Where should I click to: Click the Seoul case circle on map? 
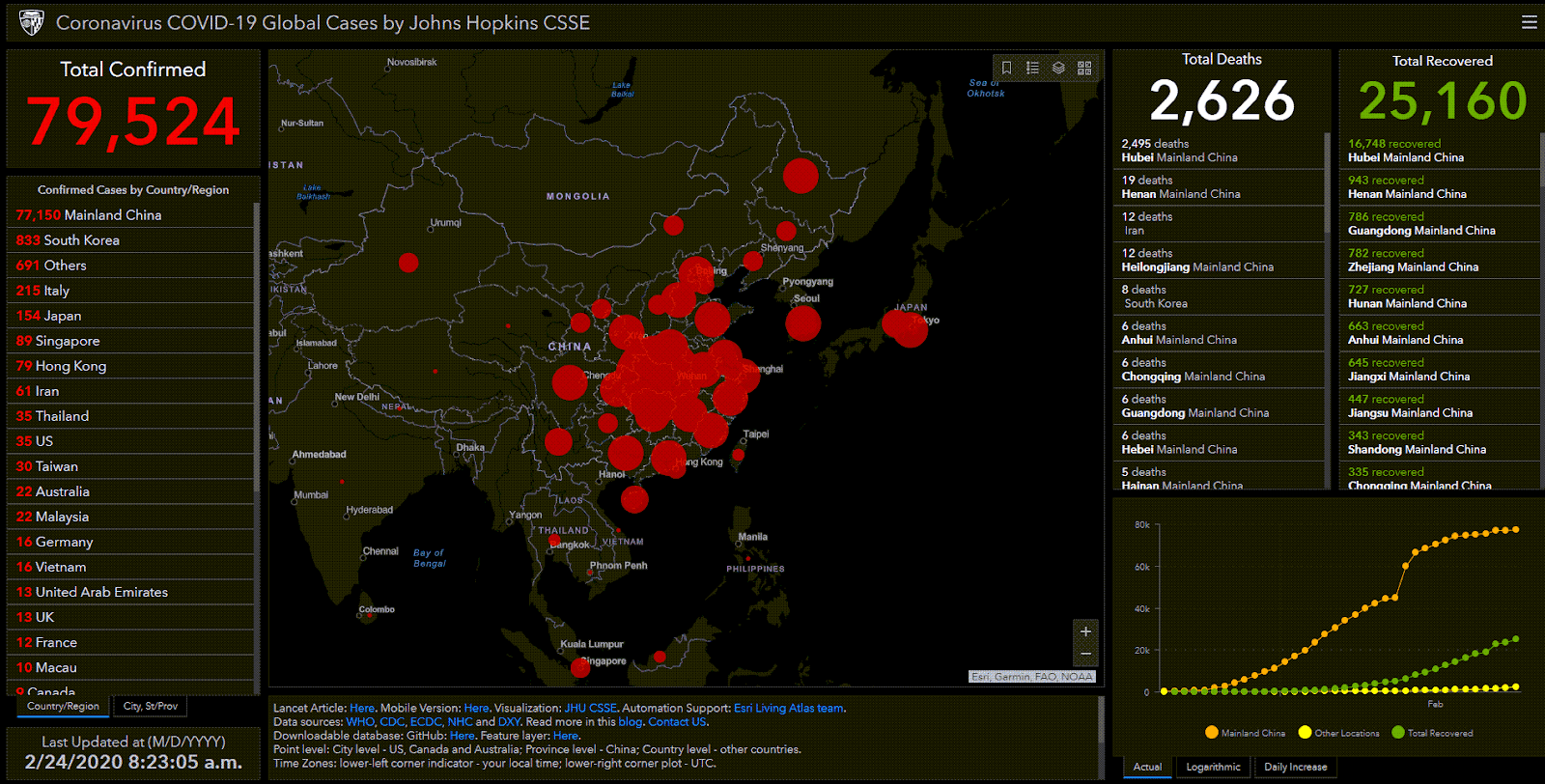pos(802,323)
